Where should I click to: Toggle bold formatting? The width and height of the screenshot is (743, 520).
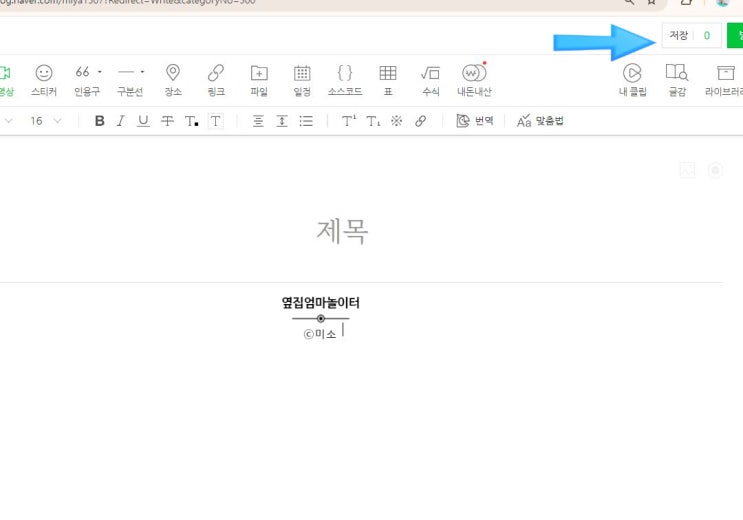[100, 121]
